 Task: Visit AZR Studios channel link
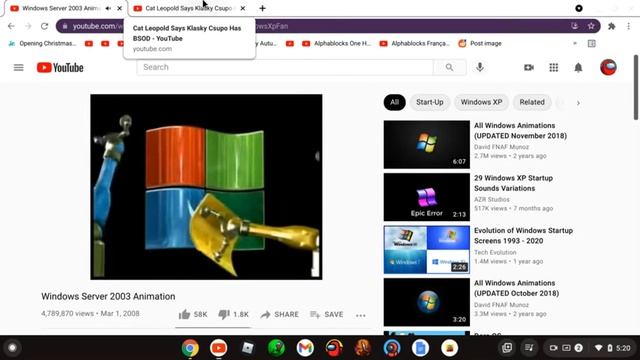(491, 199)
